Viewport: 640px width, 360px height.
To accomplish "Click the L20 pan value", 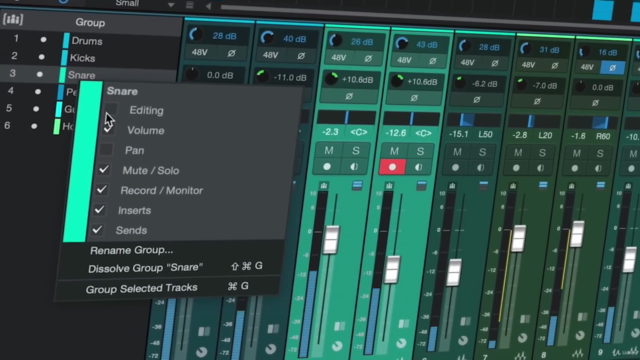I will [x=545, y=135].
